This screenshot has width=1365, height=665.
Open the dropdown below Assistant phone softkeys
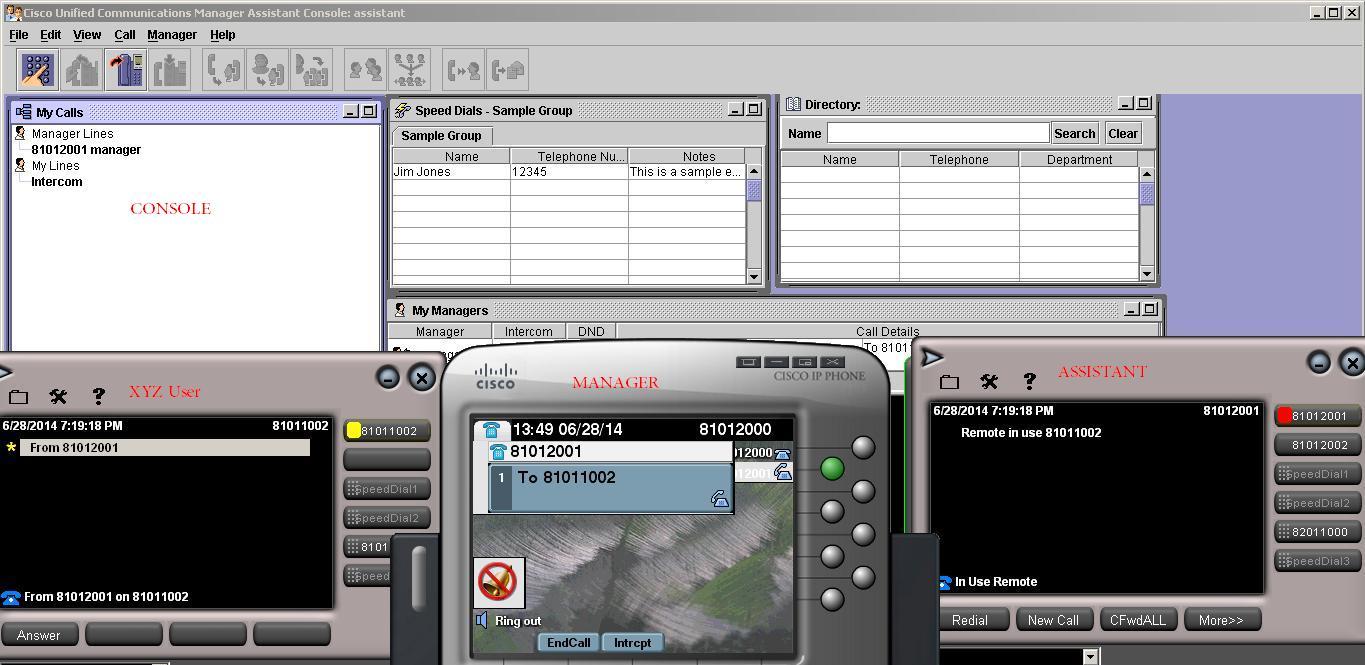click(x=1091, y=656)
